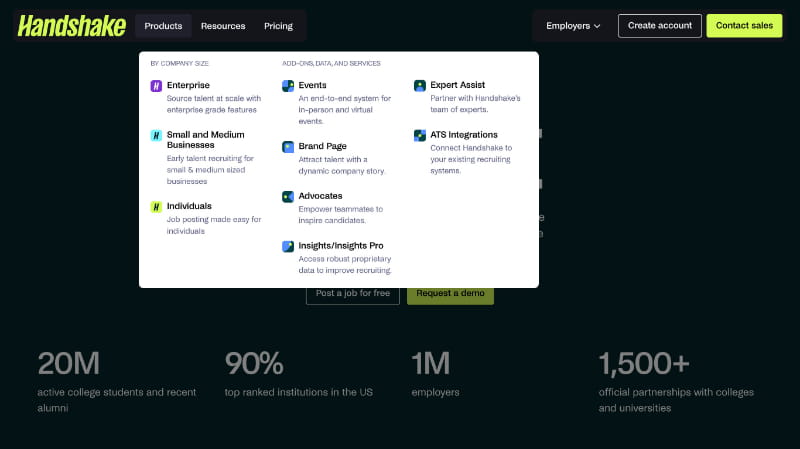Click 'Add-ons, Data, and Services' heading
The width and height of the screenshot is (800, 449).
(x=332, y=63)
